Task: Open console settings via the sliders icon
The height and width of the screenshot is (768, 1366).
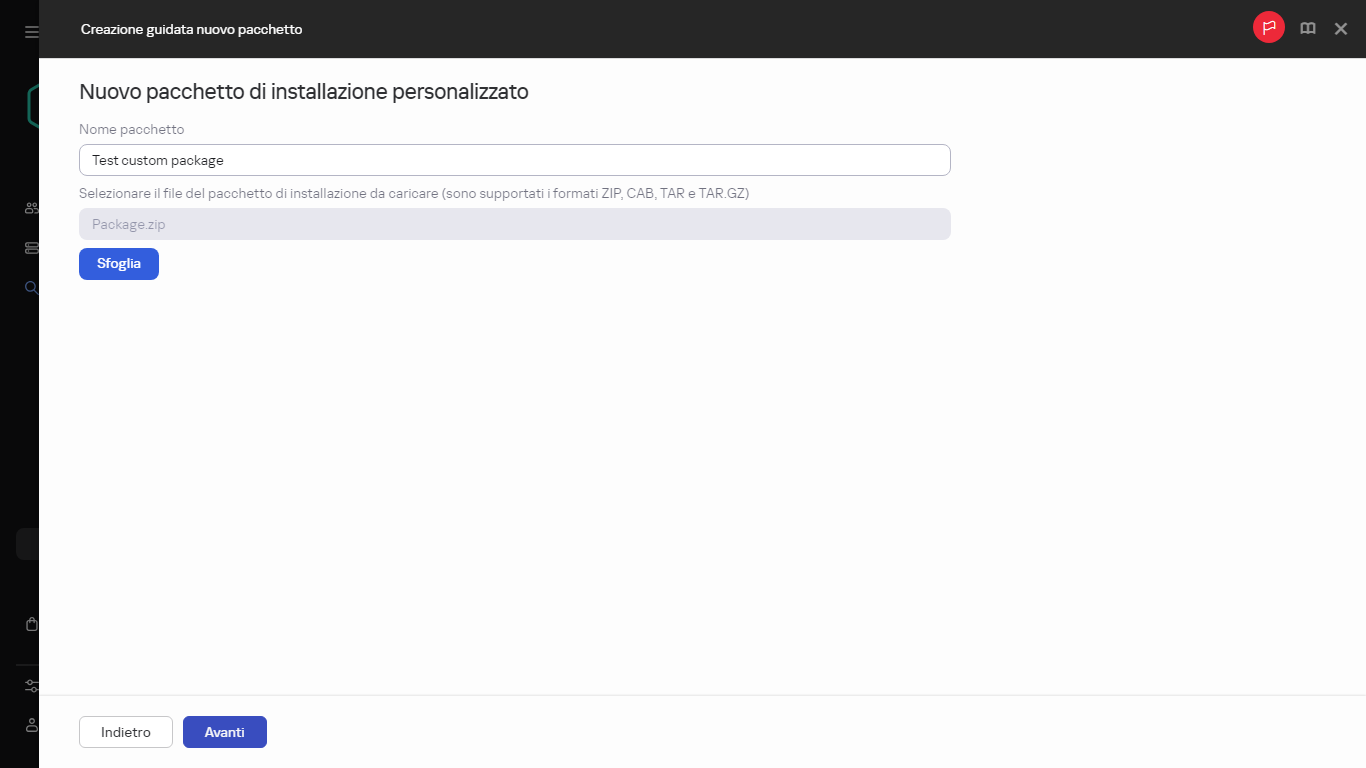Action: pyautogui.click(x=29, y=685)
